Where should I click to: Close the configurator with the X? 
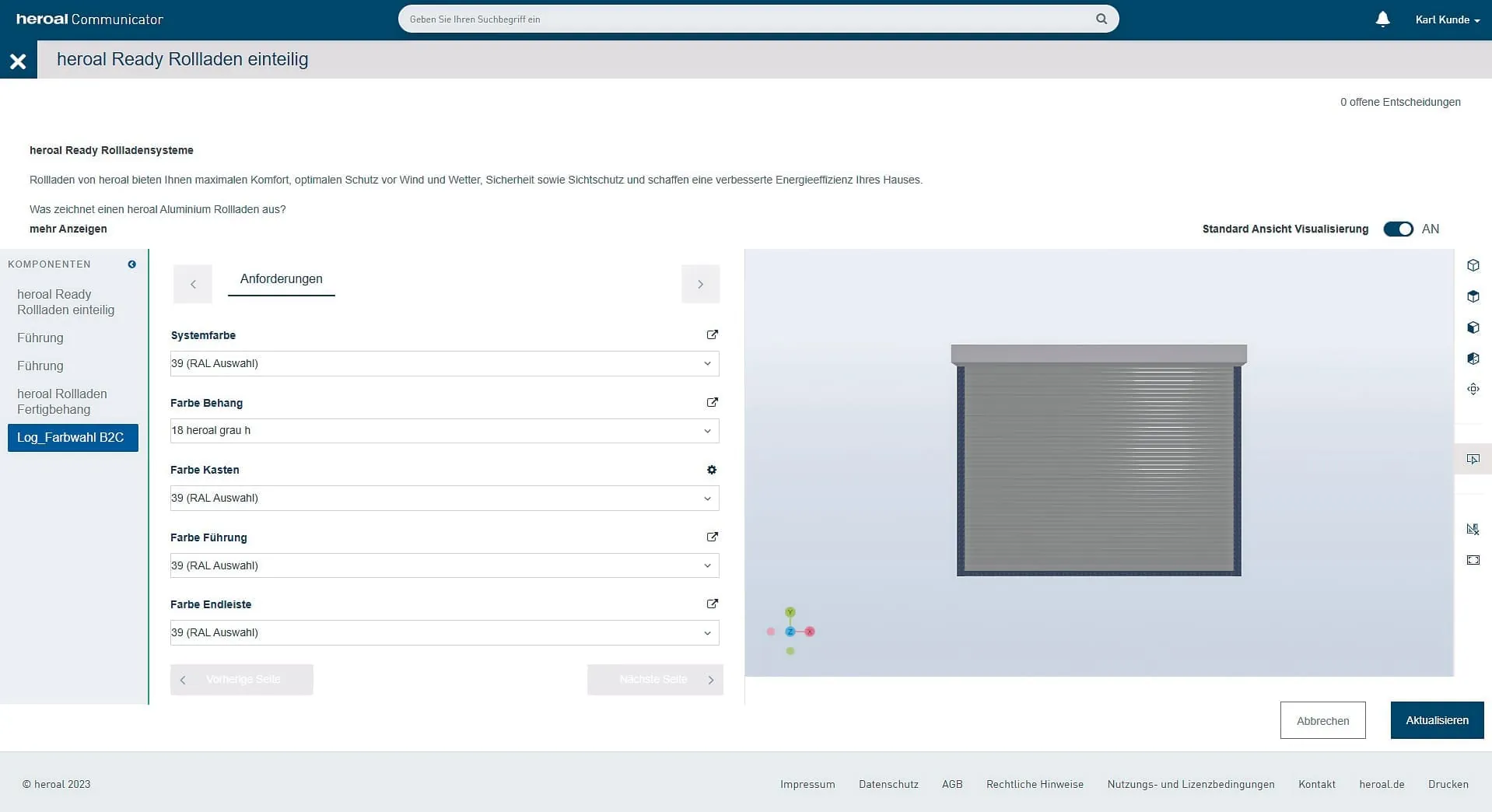(x=18, y=61)
